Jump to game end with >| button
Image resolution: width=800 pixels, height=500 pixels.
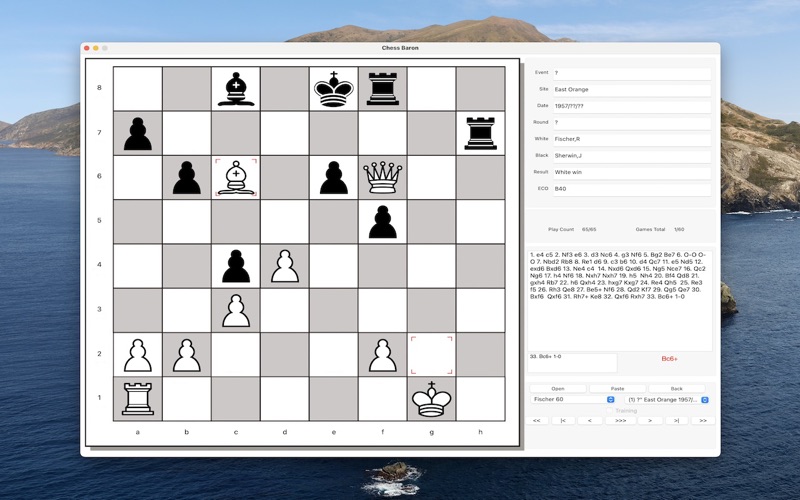(x=677, y=421)
